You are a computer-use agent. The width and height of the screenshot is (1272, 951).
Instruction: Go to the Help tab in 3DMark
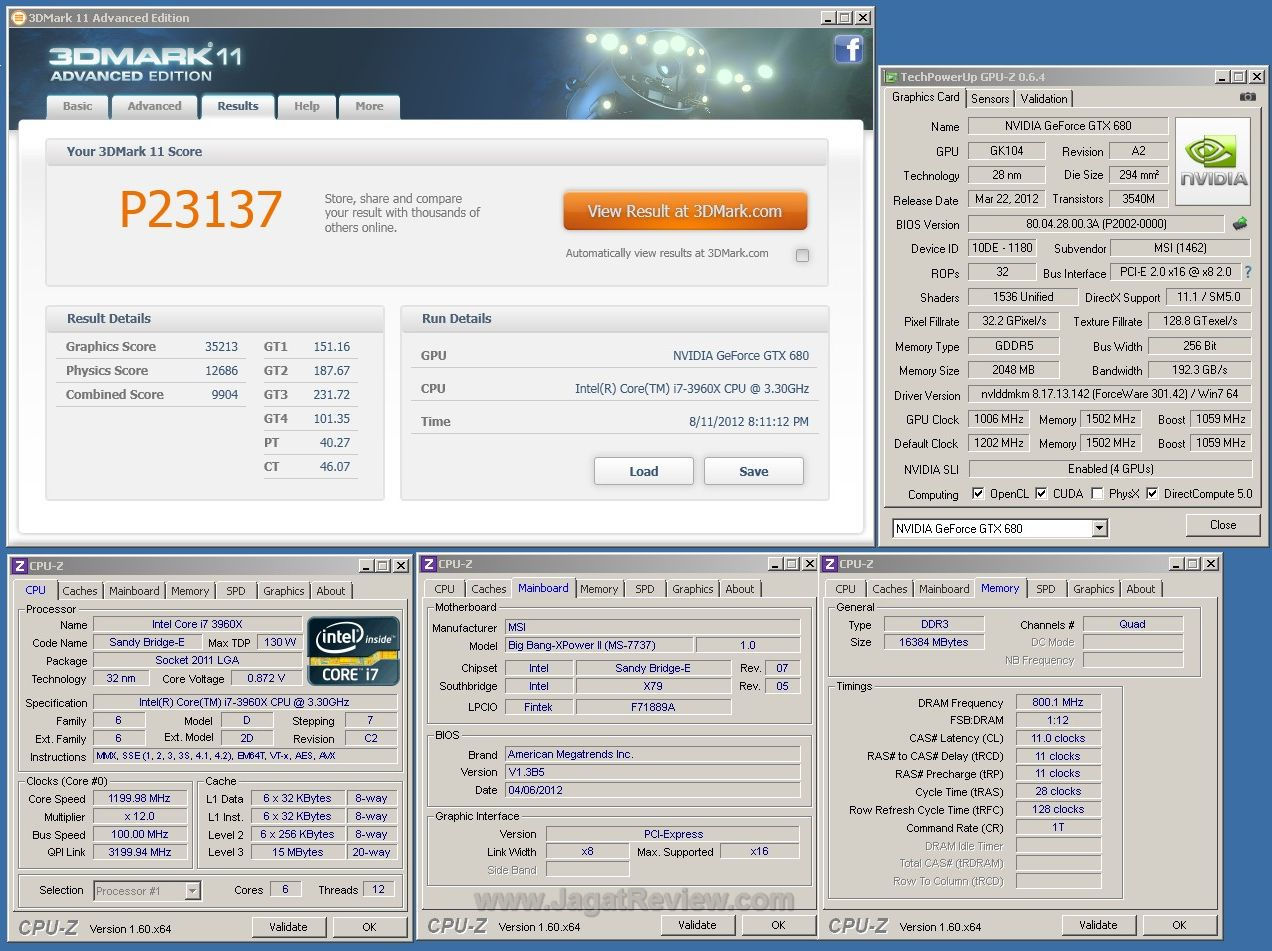click(306, 106)
